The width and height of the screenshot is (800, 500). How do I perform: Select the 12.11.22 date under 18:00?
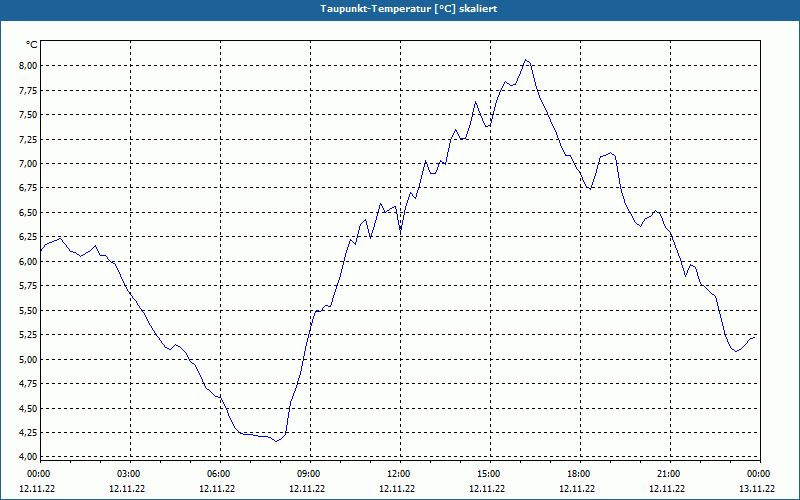coord(577,489)
